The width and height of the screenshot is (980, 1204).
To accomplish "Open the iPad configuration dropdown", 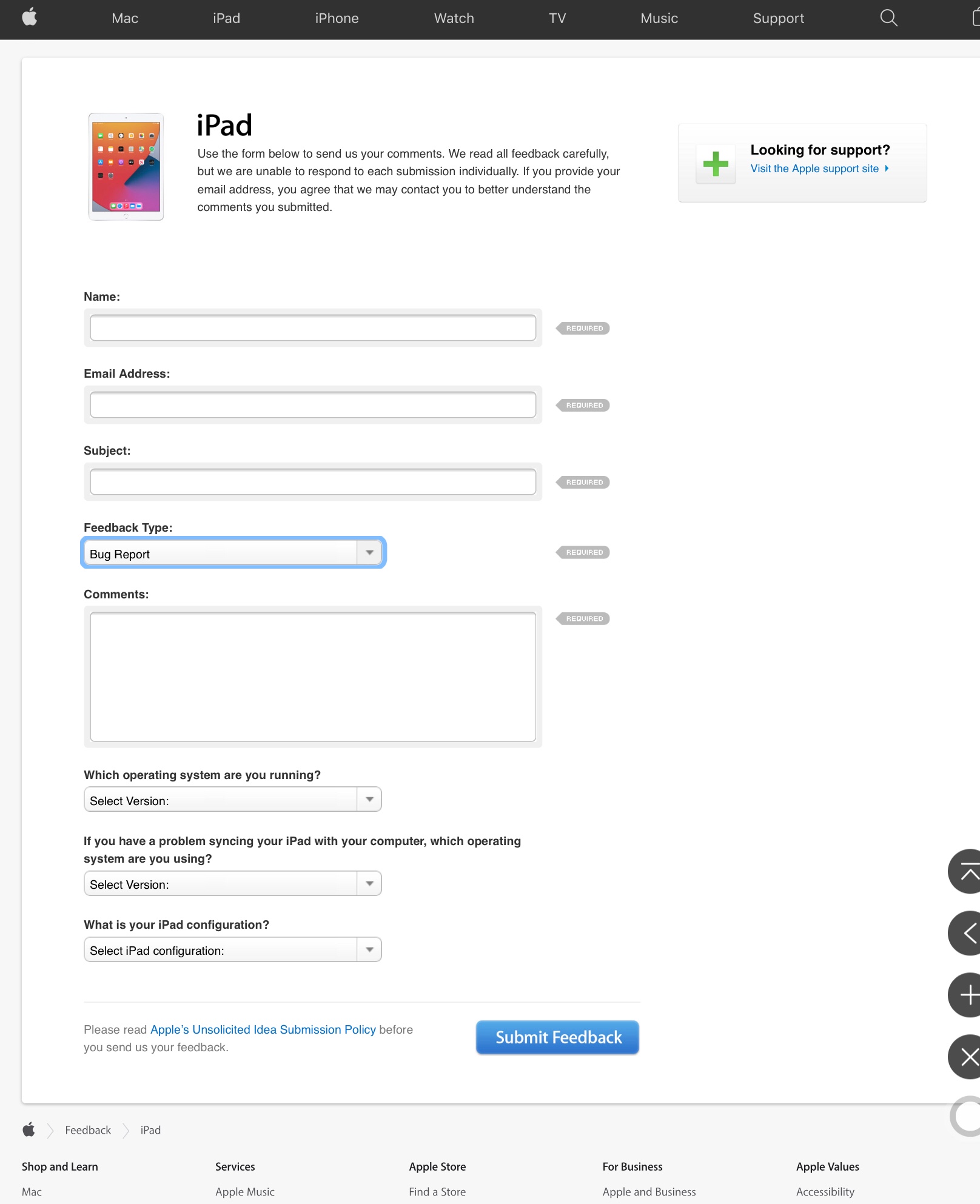I will click(x=233, y=950).
